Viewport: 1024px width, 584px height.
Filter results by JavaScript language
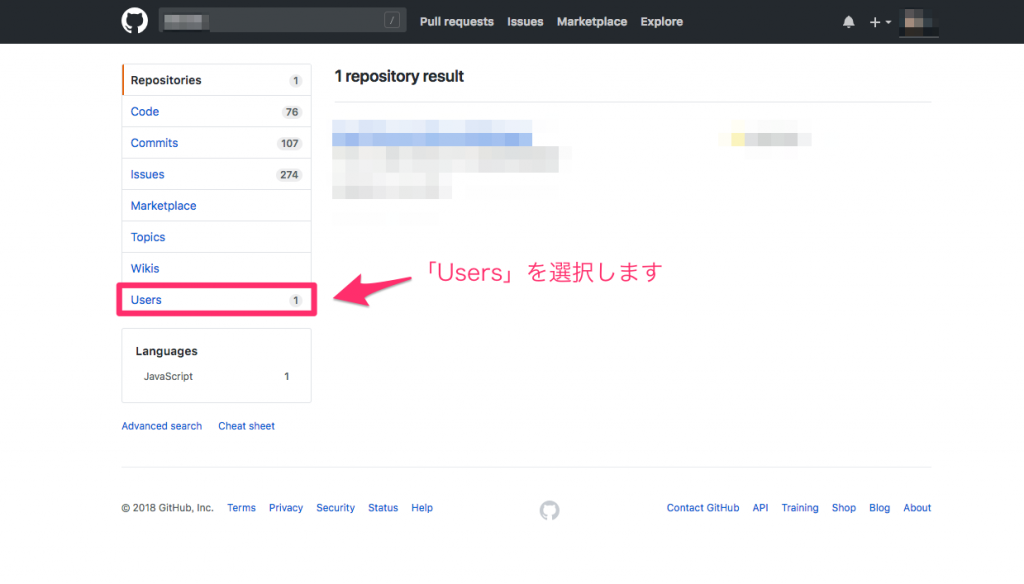coord(167,376)
